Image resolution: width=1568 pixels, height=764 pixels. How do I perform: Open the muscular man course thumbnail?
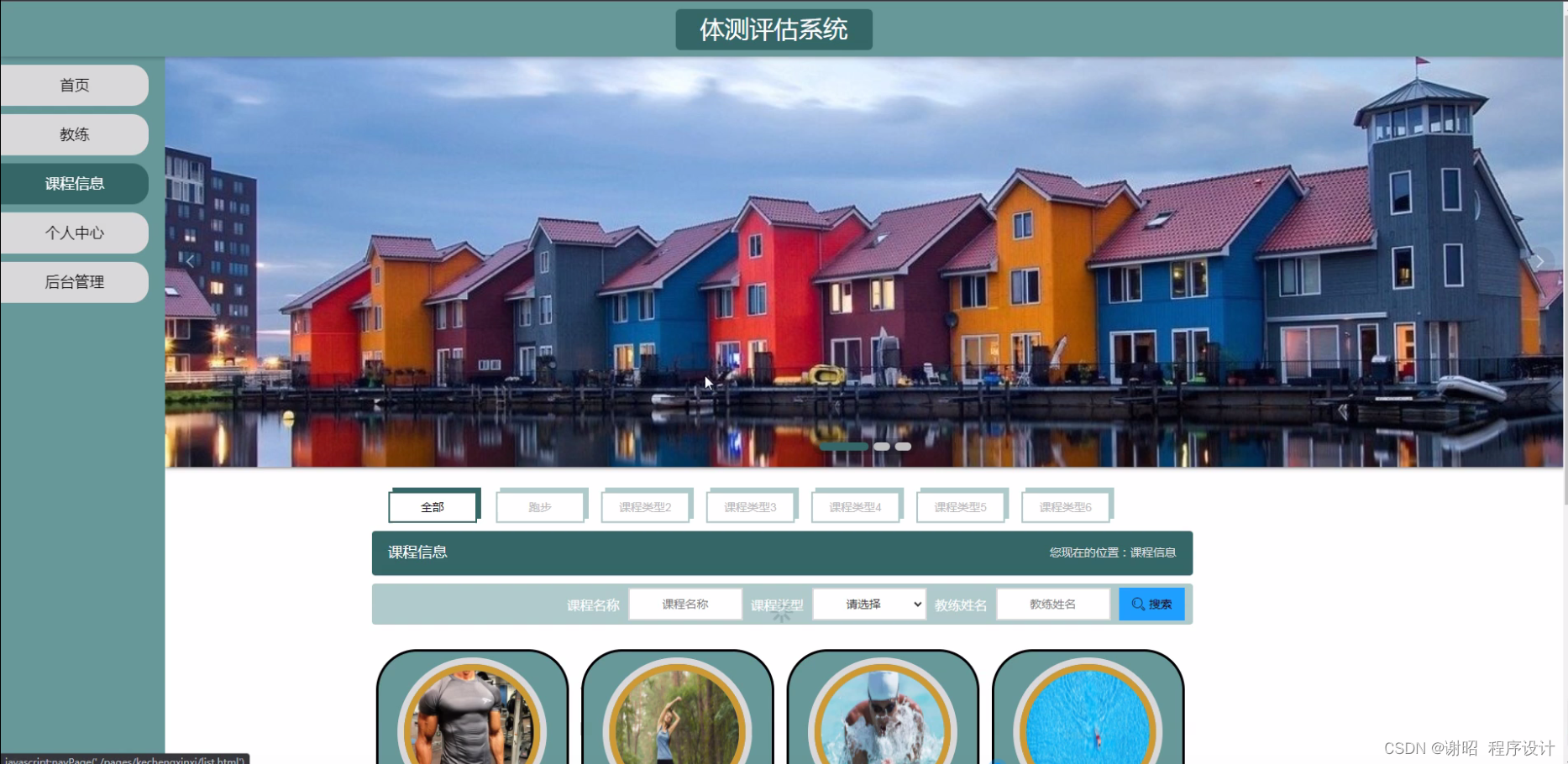click(472, 712)
